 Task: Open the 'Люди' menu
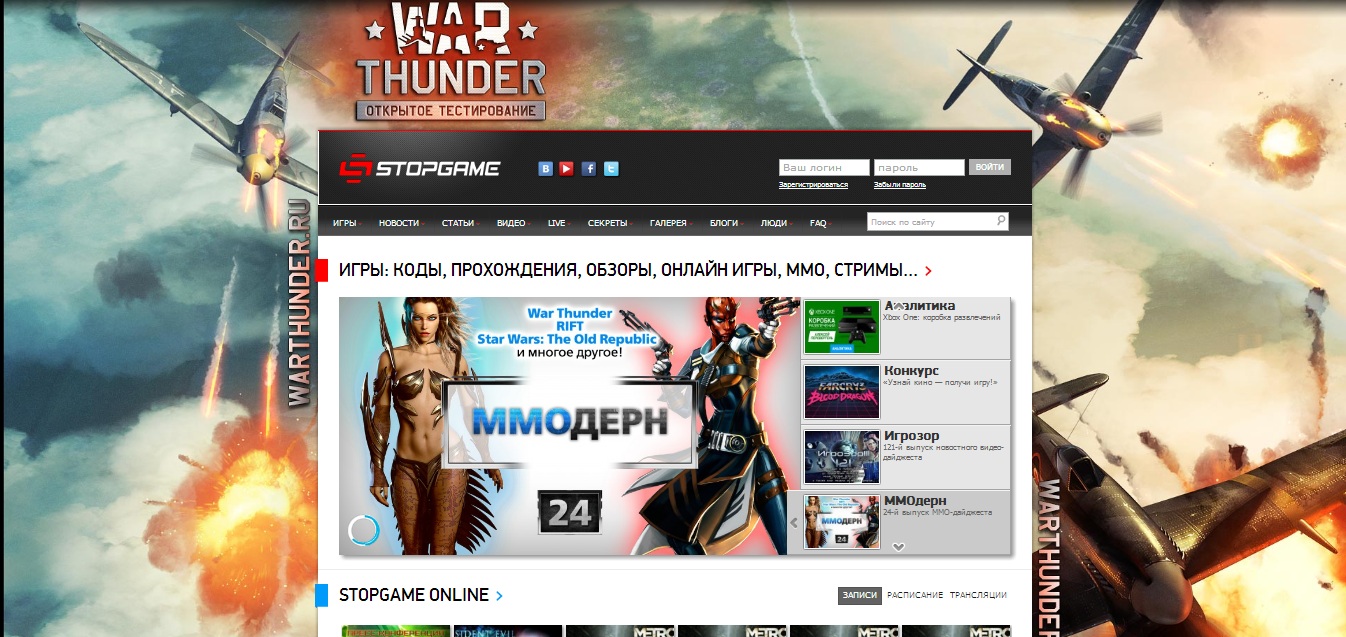click(x=773, y=223)
